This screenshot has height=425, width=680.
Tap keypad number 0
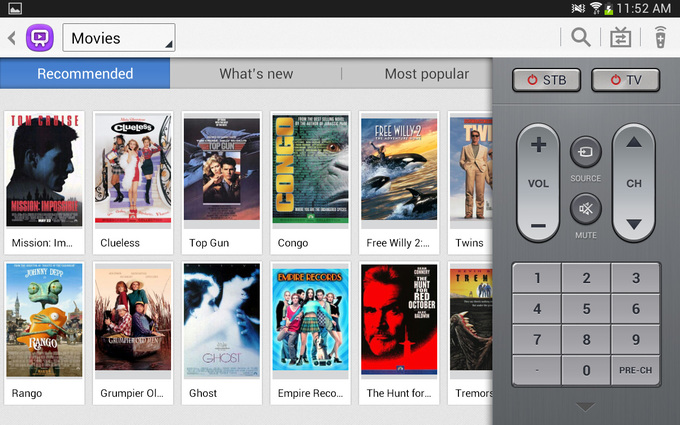(586, 370)
